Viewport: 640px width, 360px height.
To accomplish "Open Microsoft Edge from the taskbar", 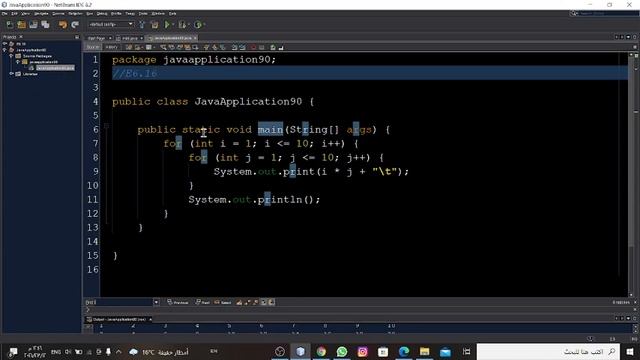I will (404, 351).
